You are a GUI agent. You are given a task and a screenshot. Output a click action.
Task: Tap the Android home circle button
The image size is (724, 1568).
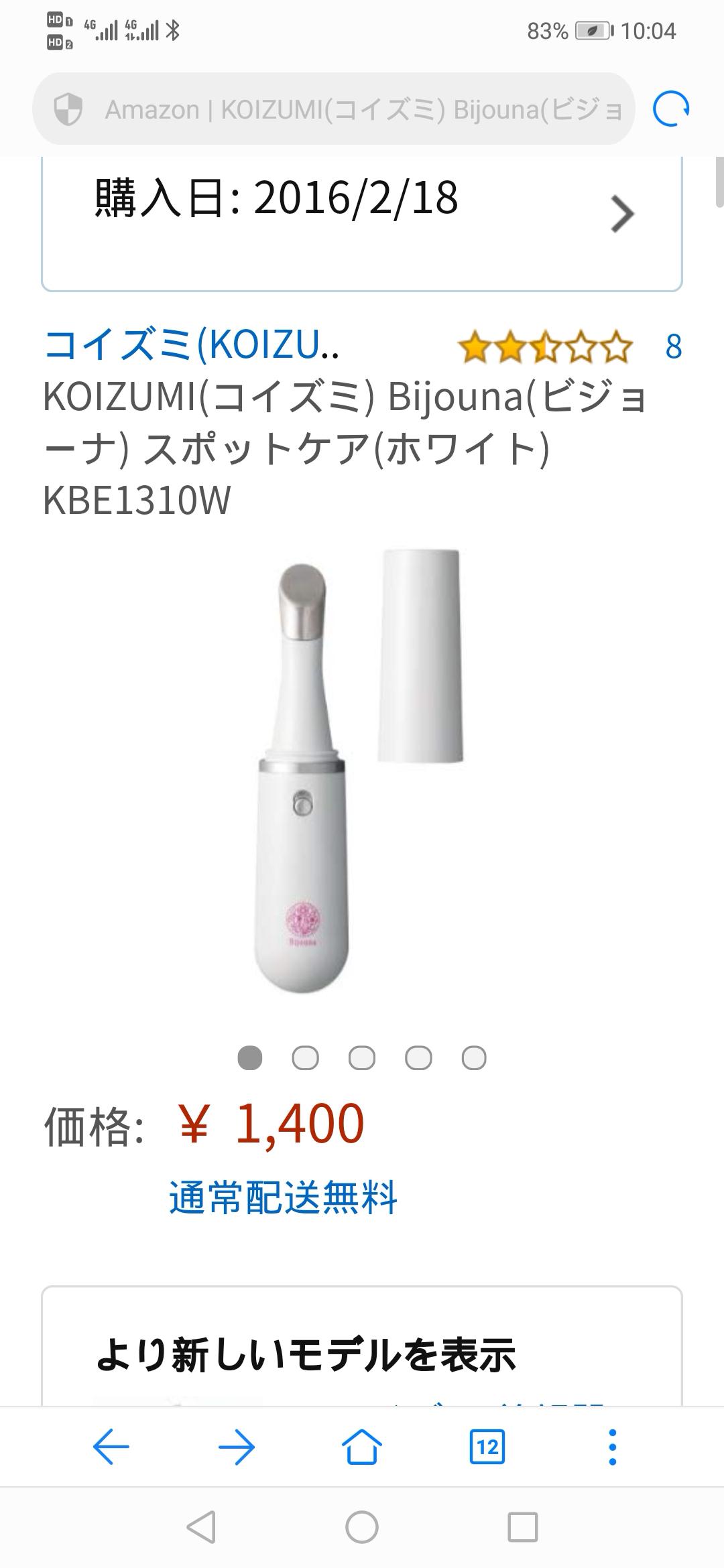point(362,1528)
